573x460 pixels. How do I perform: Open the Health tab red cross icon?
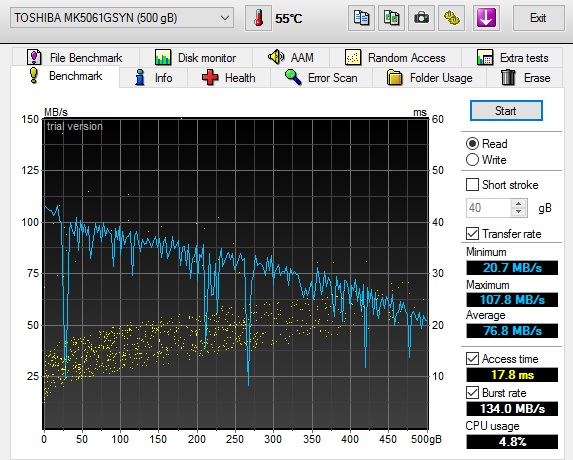[210, 78]
